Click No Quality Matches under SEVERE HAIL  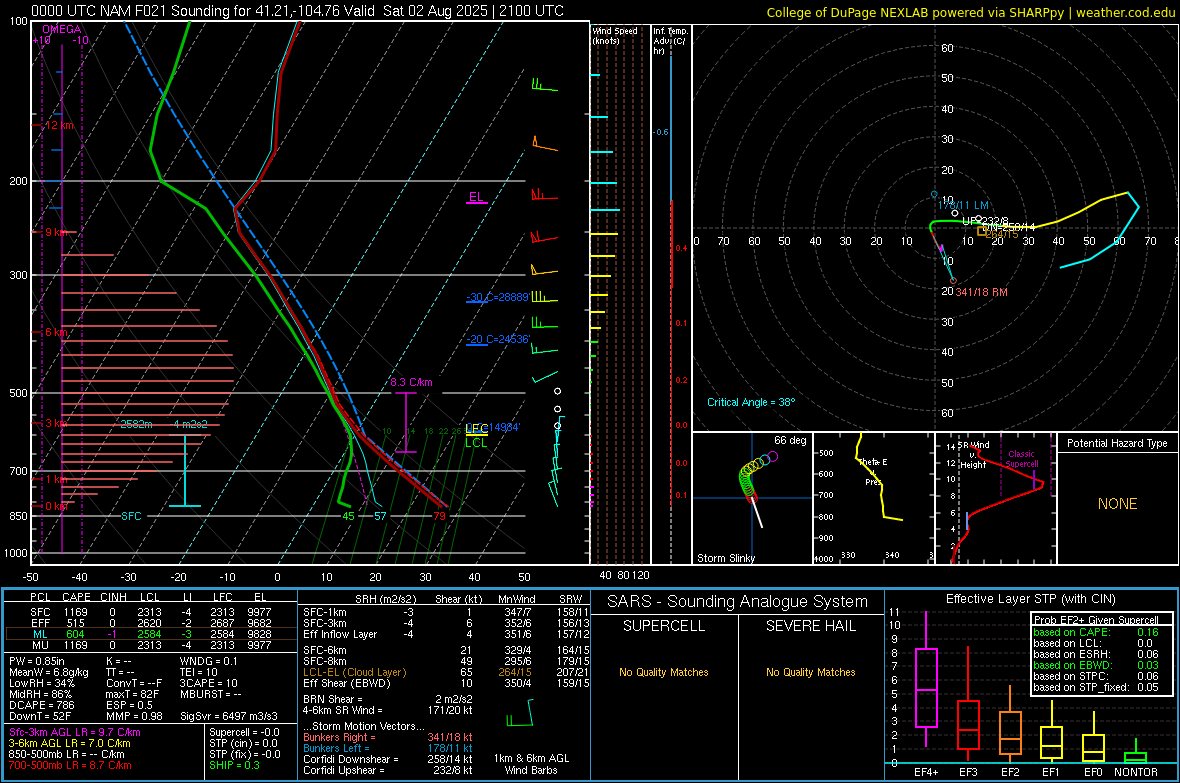pos(810,672)
